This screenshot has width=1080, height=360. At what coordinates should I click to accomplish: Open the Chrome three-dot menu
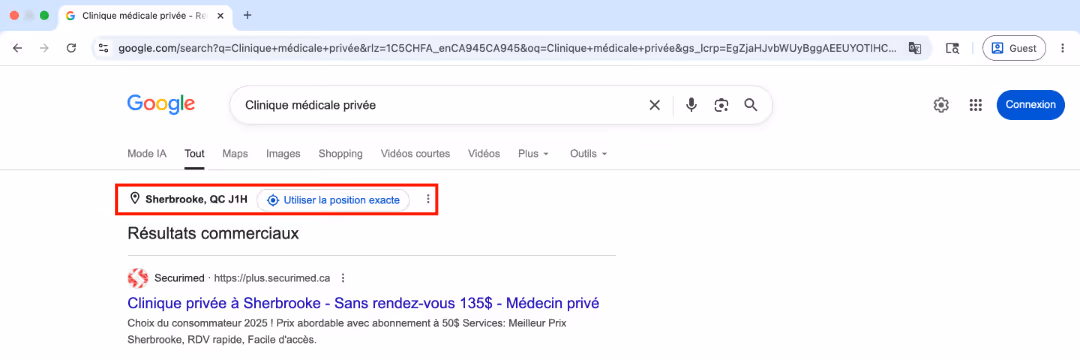coord(1064,48)
